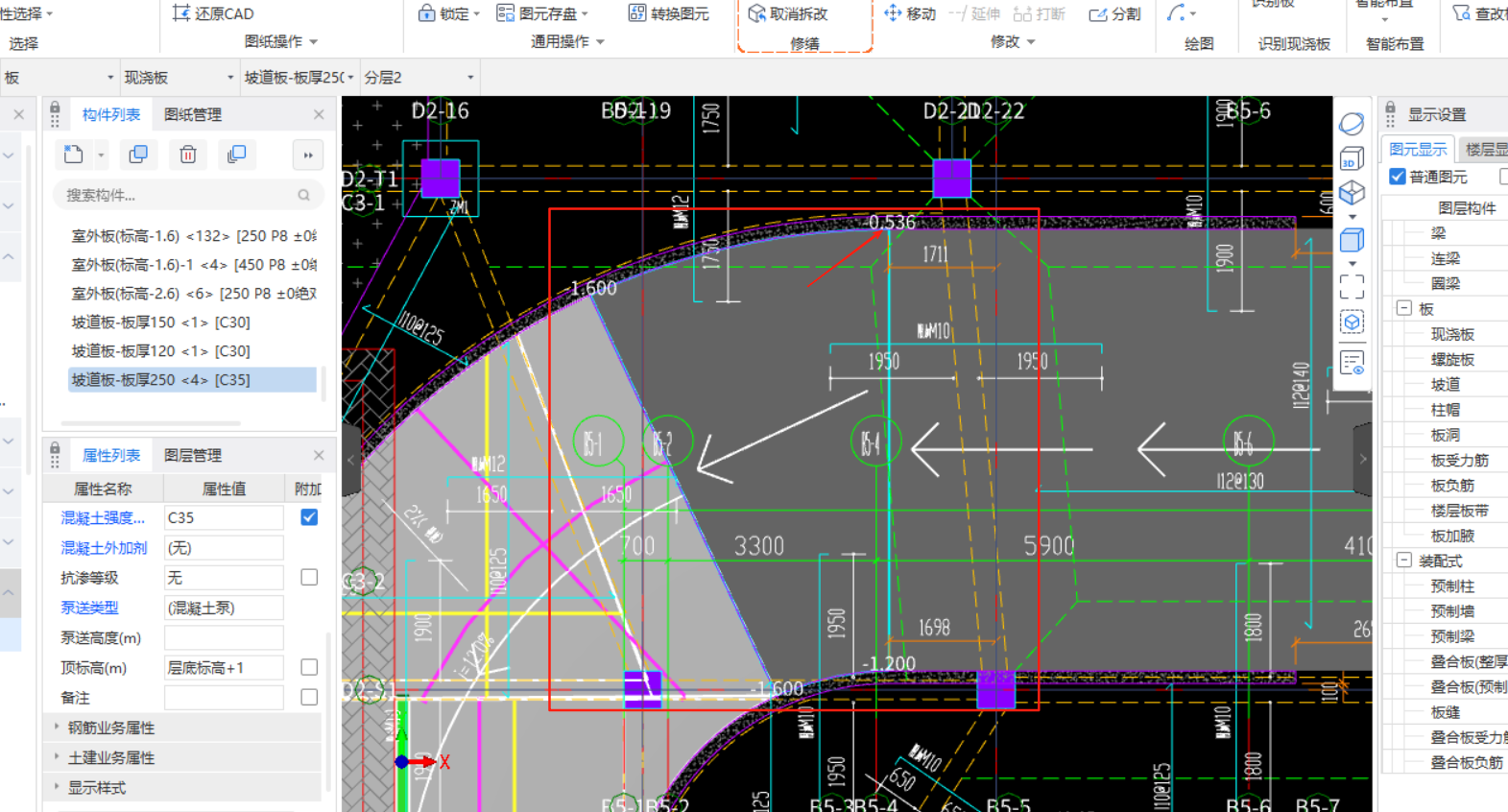Switch to 图层管理 tab
The image size is (1508, 812).
coord(193,455)
